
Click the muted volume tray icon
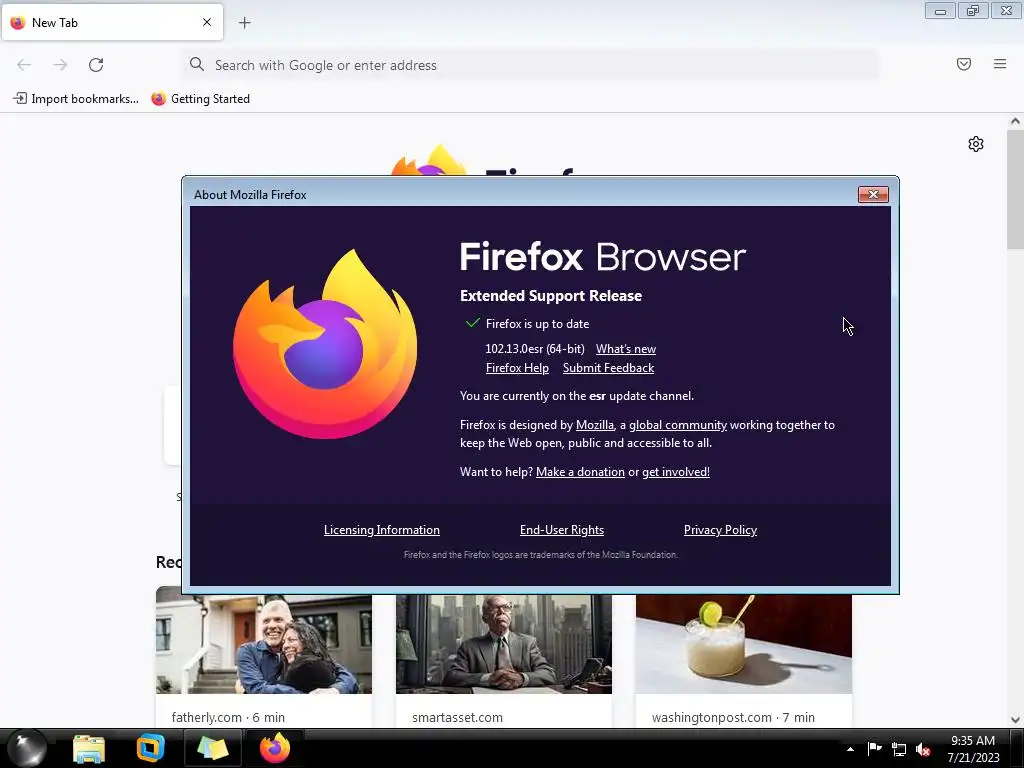(923, 750)
